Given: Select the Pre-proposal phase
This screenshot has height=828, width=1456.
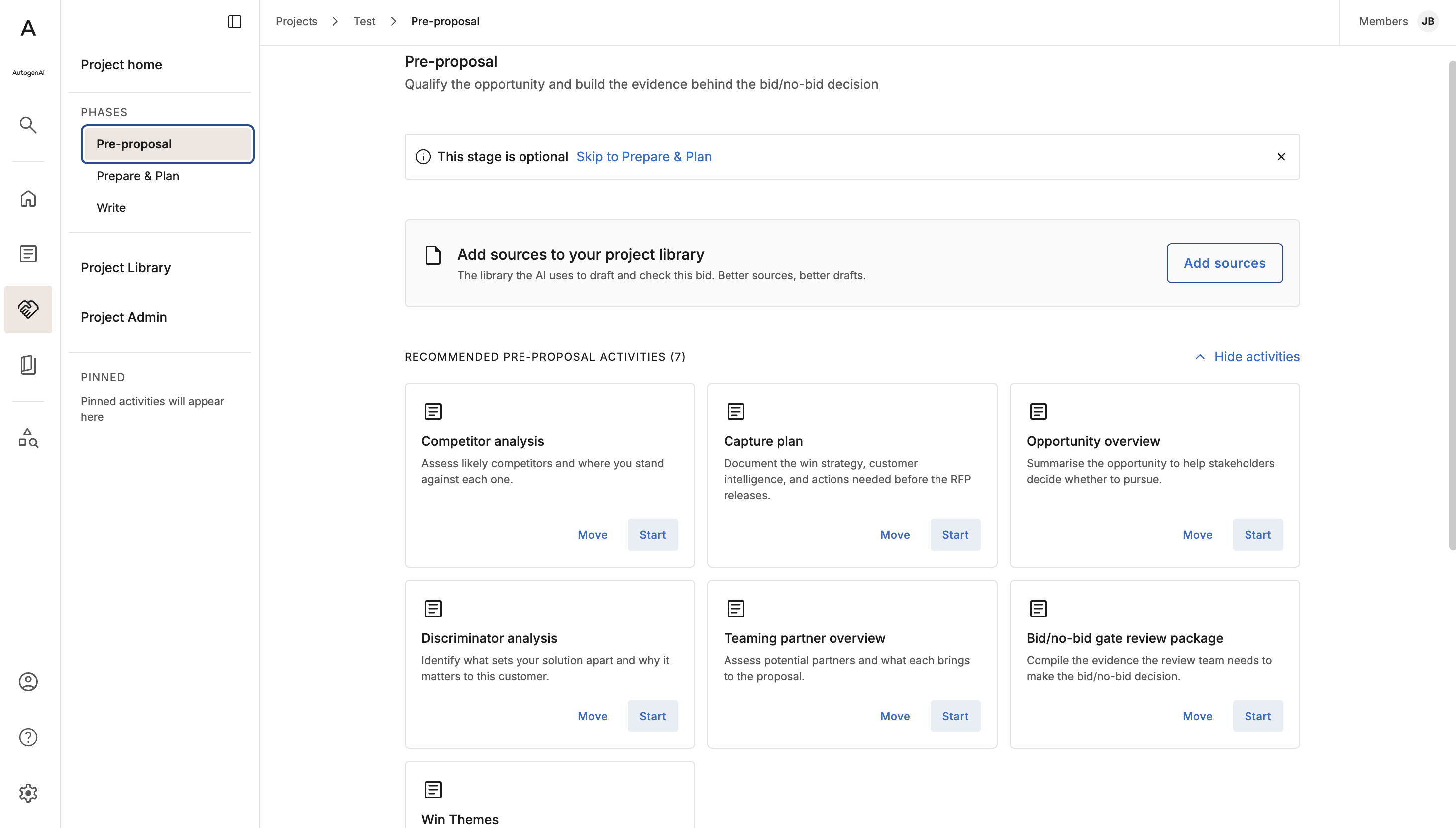Looking at the screenshot, I should pos(167,144).
